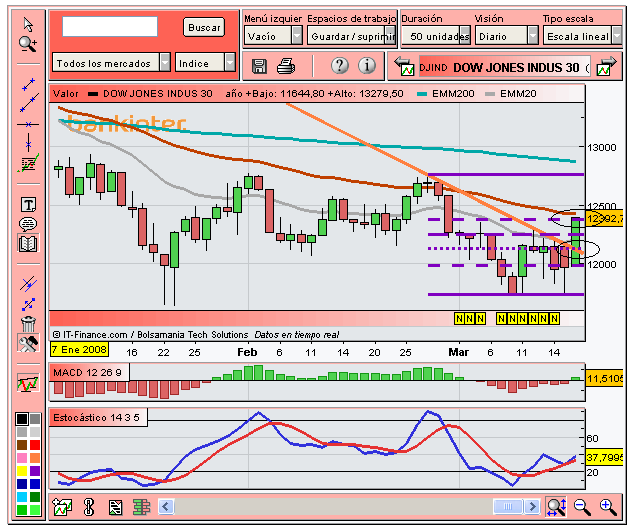The image size is (632, 531).
Task: Click the trash bin delete tool
Action: point(28,323)
